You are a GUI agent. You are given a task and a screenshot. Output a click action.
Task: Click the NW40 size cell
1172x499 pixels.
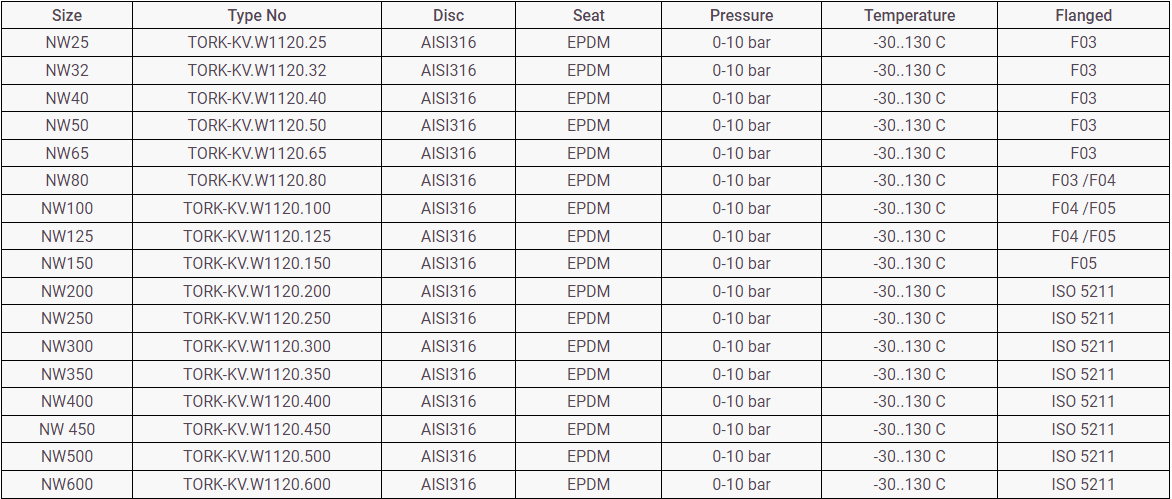click(x=66, y=98)
